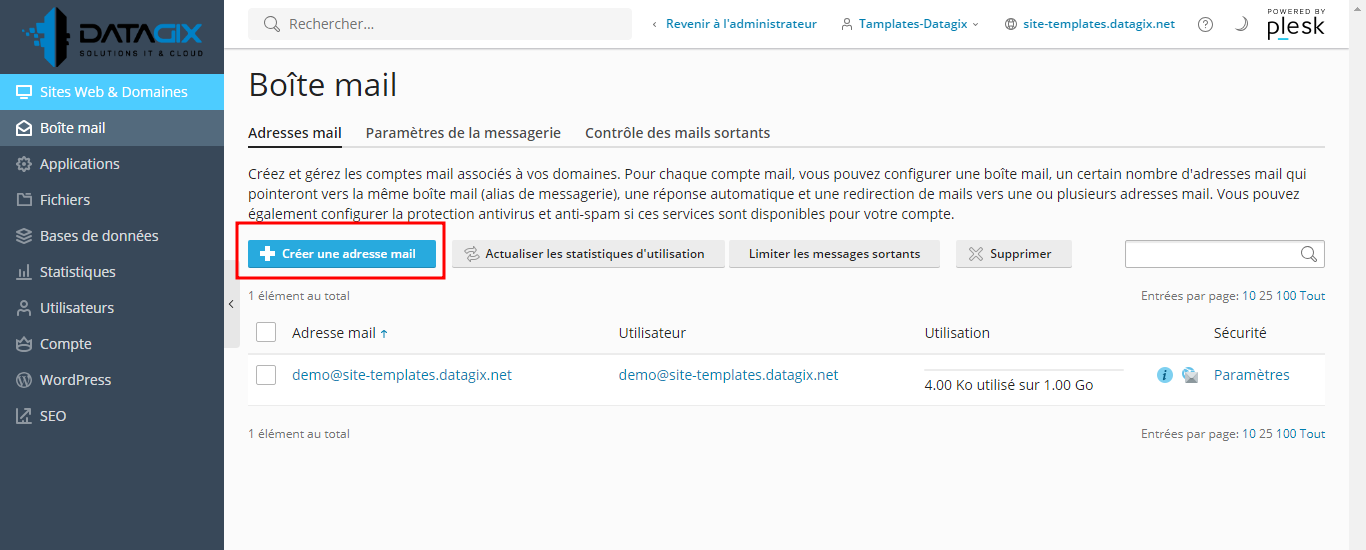The image size is (1366, 550).
Task: Sort by the Adresse mail column header
Action: [334, 333]
